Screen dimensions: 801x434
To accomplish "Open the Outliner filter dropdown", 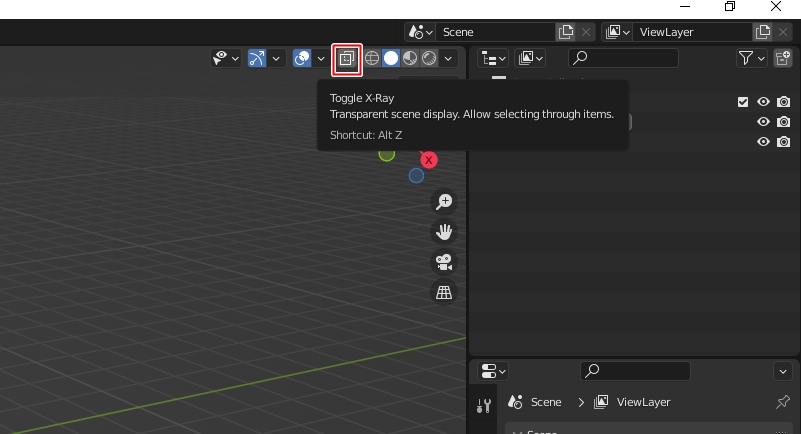I will point(751,58).
